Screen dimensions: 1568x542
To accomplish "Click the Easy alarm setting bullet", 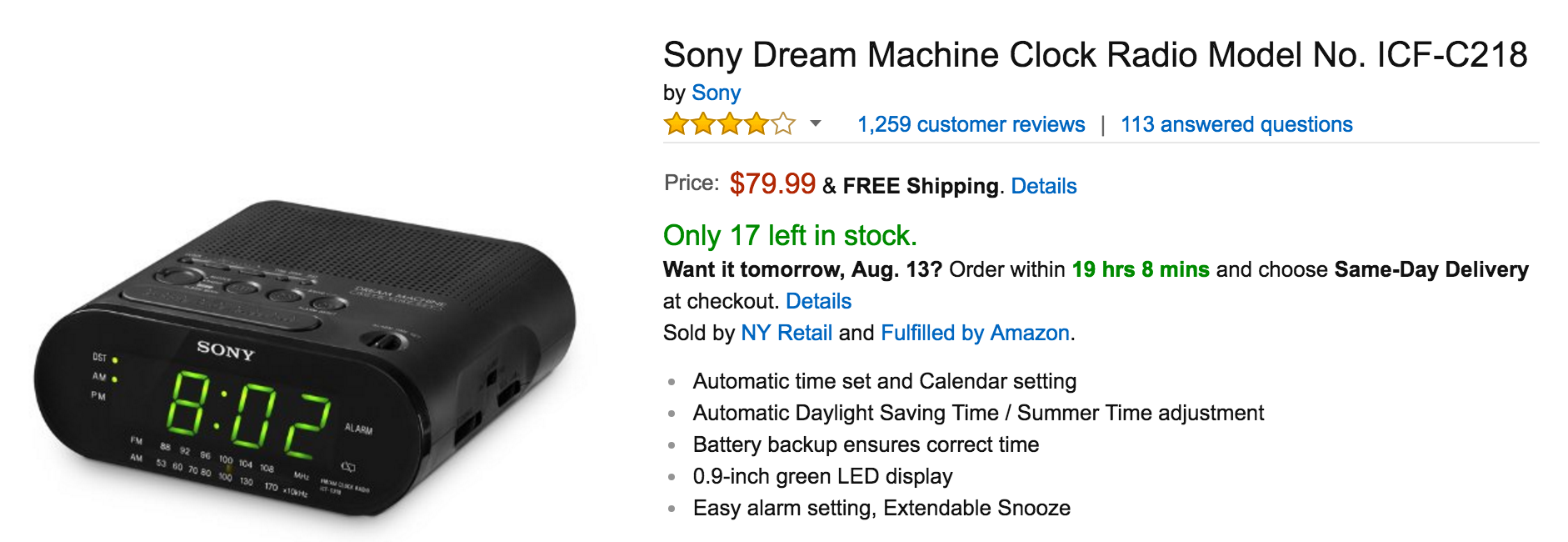I will 881,508.
